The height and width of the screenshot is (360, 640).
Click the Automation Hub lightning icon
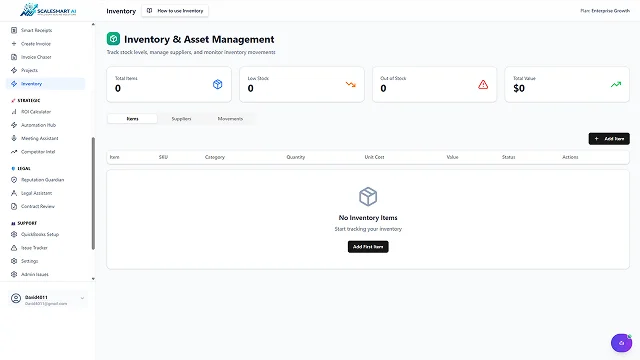click(14, 125)
